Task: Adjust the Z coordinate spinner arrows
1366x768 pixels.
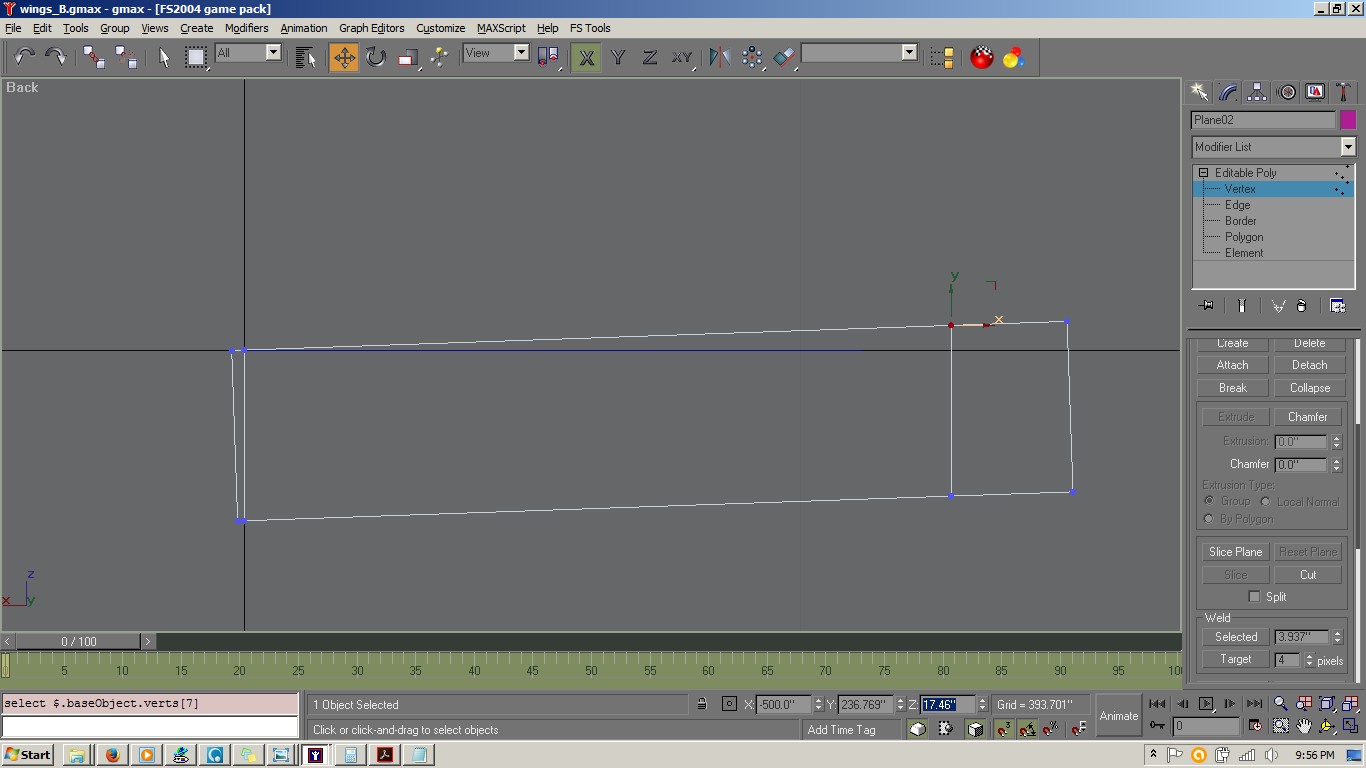Action: 982,704
